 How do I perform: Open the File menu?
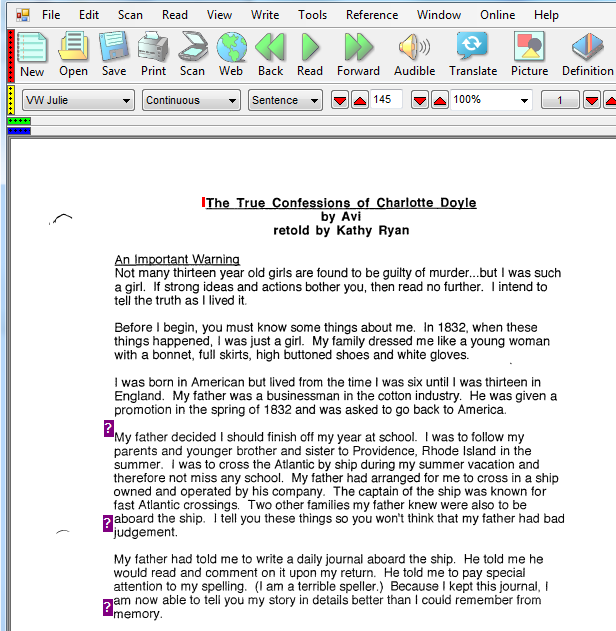[x=51, y=15]
